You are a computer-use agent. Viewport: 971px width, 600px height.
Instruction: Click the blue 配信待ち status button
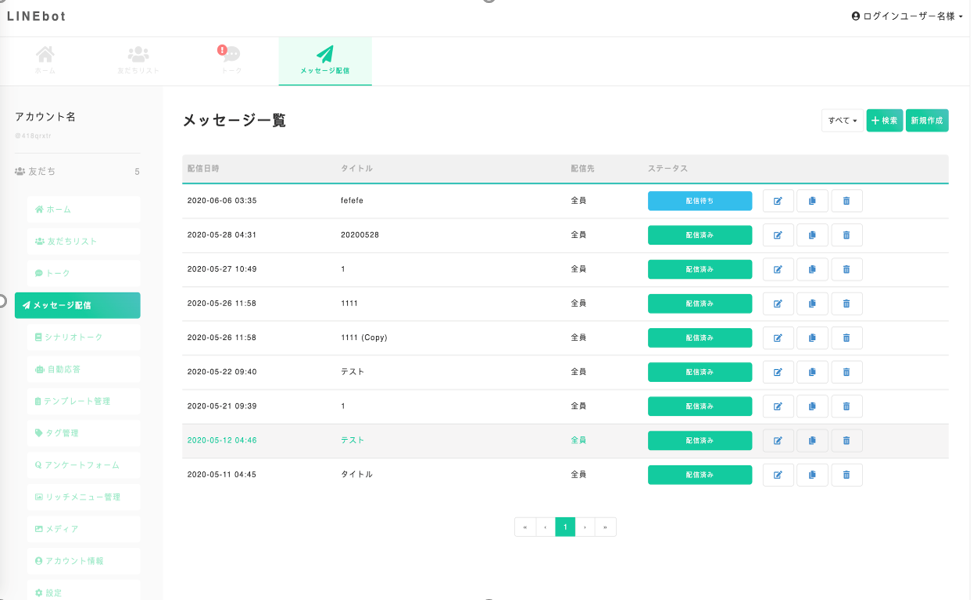699,201
